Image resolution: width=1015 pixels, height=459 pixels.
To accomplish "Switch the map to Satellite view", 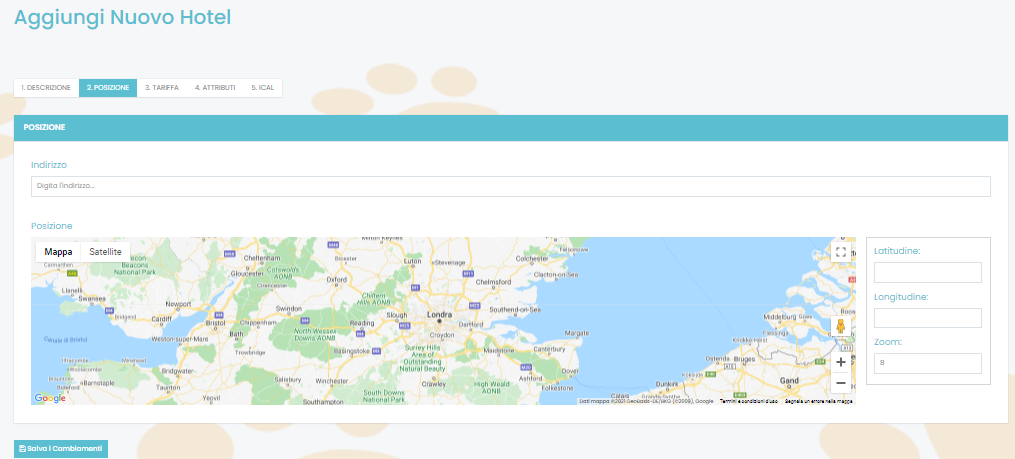I will [106, 252].
